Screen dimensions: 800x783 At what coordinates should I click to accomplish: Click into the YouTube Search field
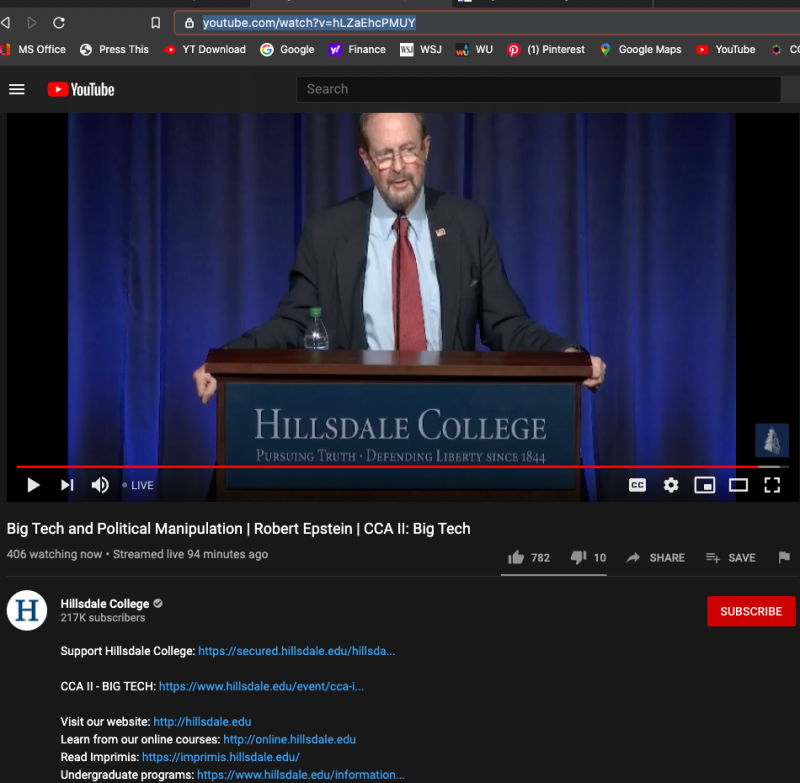point(540,89)
